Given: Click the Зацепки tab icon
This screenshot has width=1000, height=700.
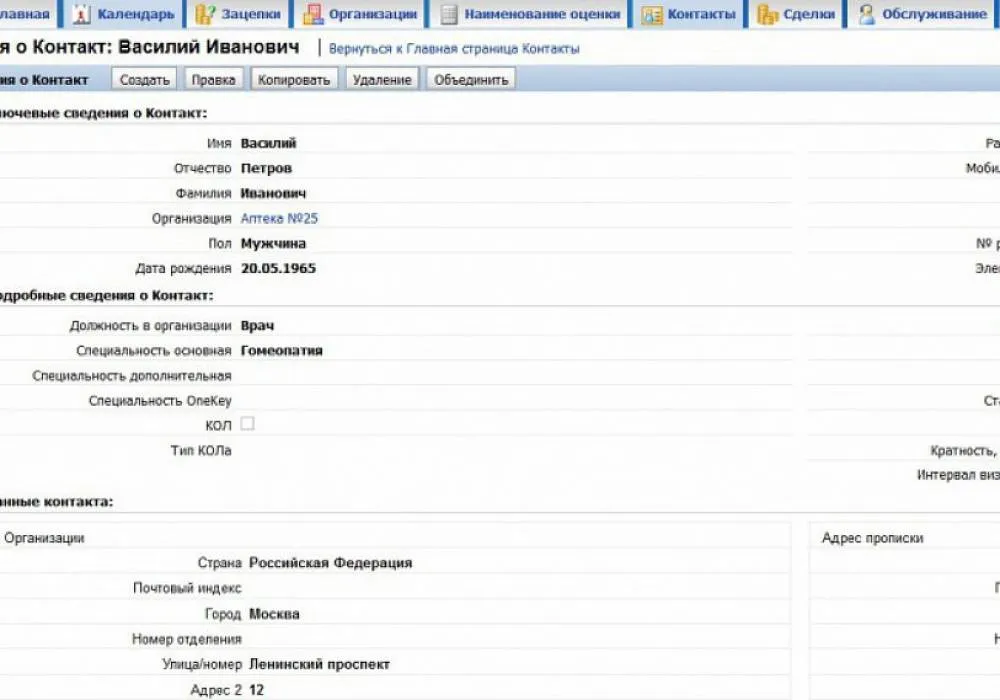Looking at the screenshot, I should point(205,13).
